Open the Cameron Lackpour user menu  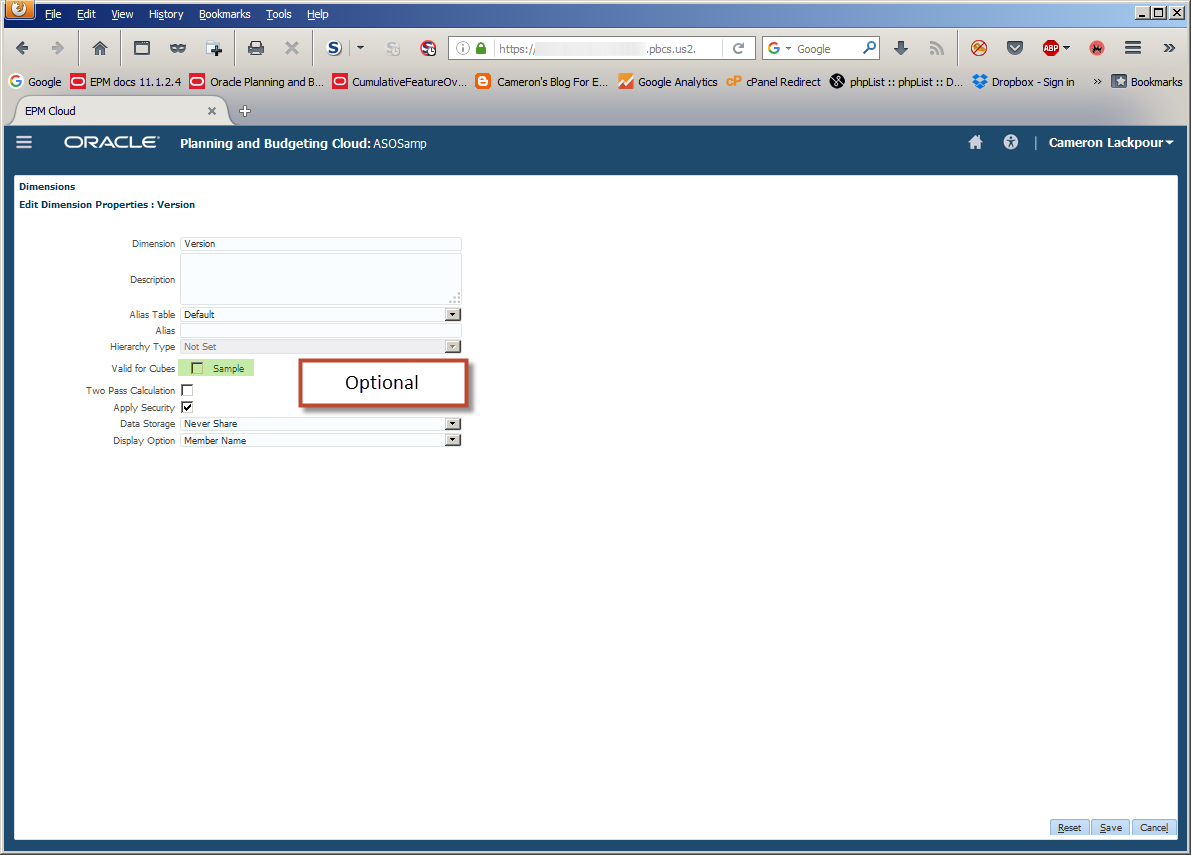[x=1110, y=143]
